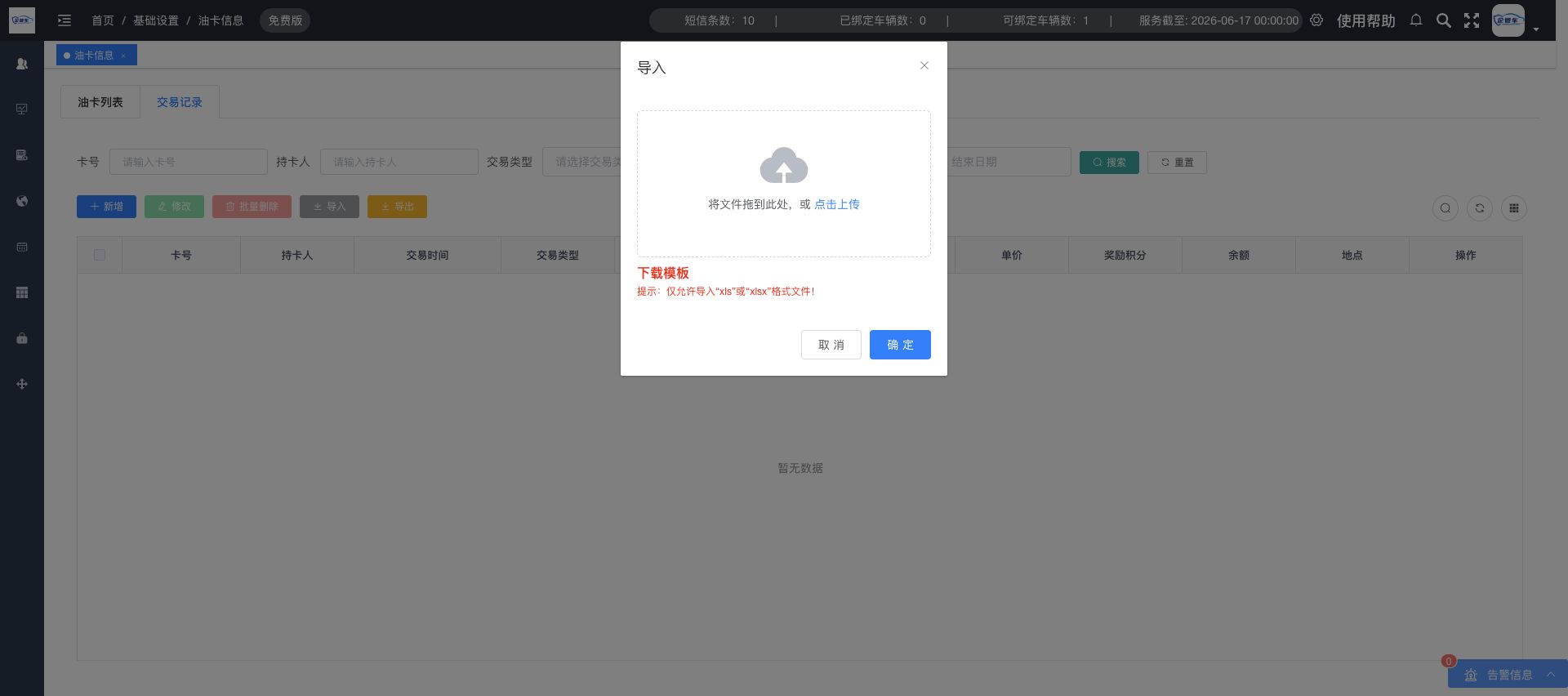The height and width of the screenshot is (696, 1568).
Task: Close the import dialog with X
Action: [924, 65]
